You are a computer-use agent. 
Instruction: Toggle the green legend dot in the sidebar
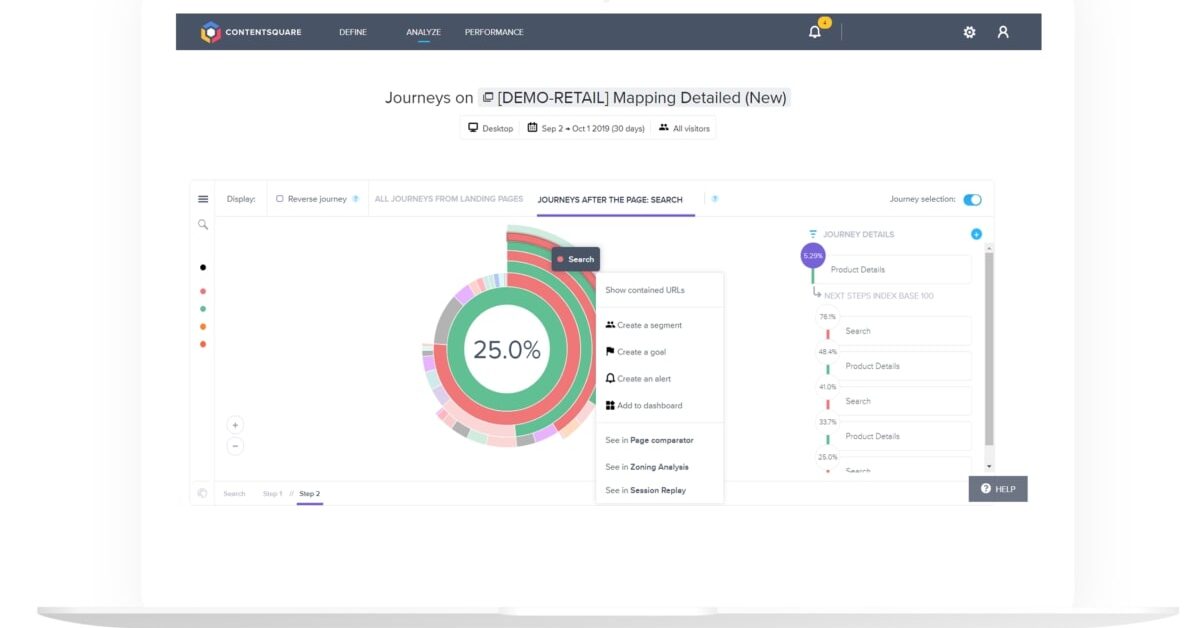coord(203,306)
